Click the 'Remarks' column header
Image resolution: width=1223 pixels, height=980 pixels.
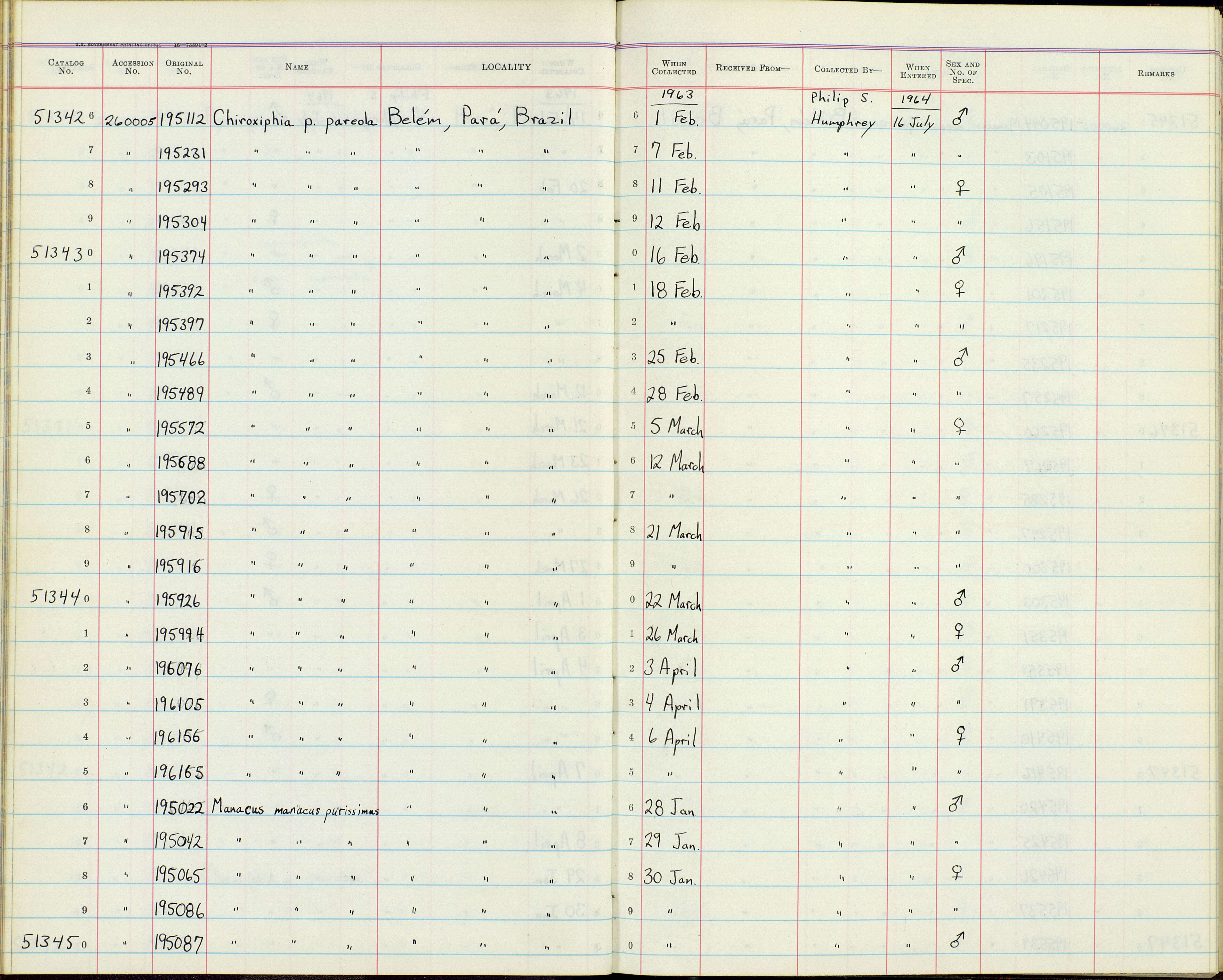click(1156, 74)
